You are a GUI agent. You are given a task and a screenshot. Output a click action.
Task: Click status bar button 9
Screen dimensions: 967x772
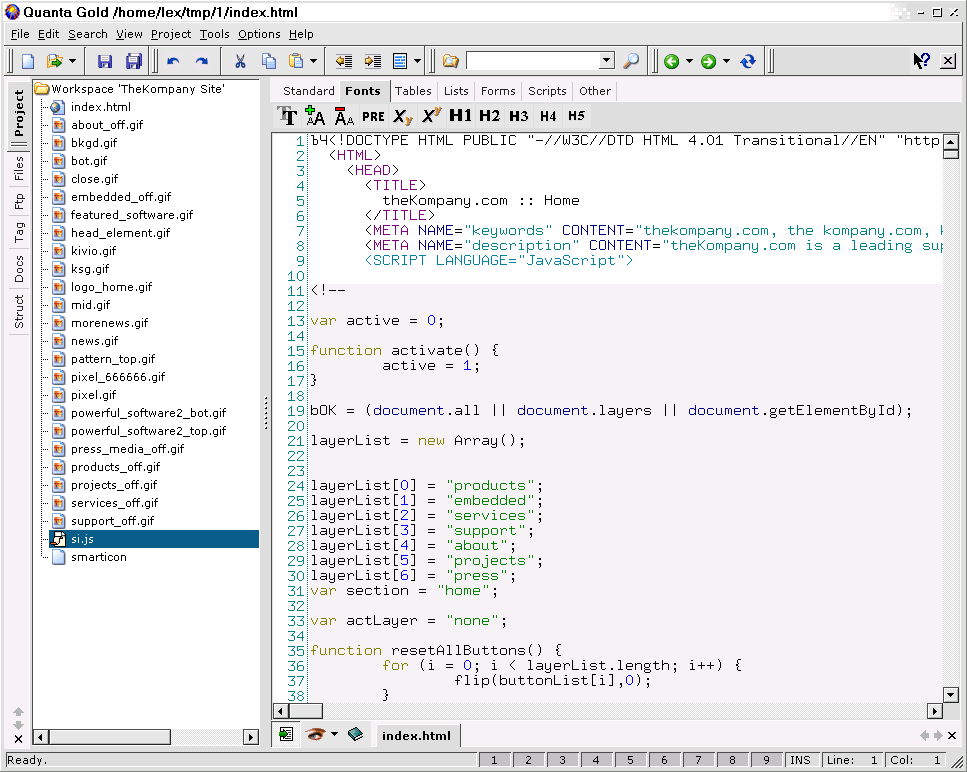(767, 760)
